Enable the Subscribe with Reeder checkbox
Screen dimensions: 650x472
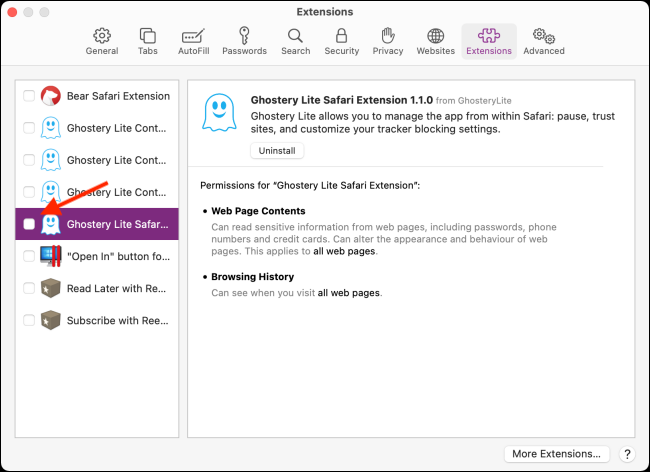point(29,320)
